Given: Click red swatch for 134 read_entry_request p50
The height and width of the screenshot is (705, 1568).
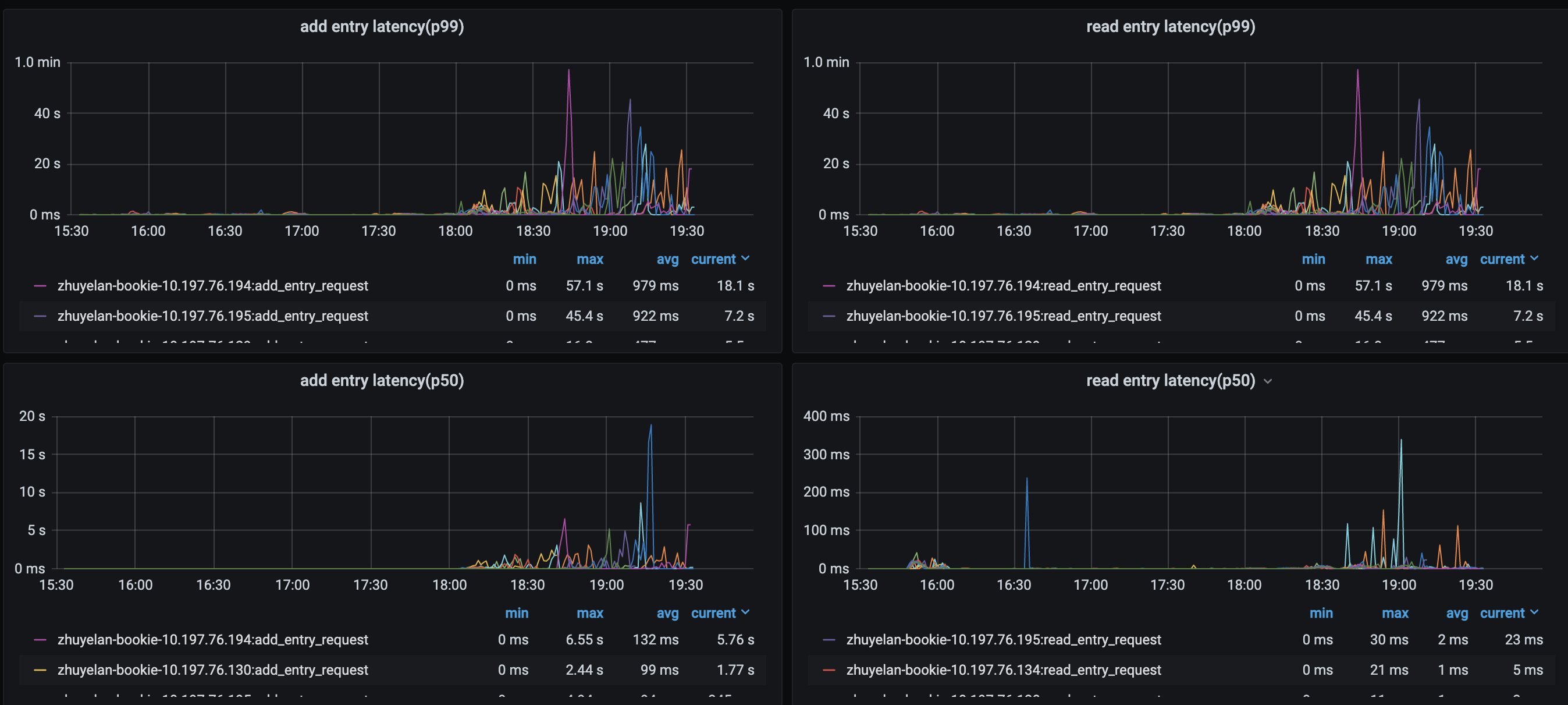Looking at the screenshot, I should (829, 669).
